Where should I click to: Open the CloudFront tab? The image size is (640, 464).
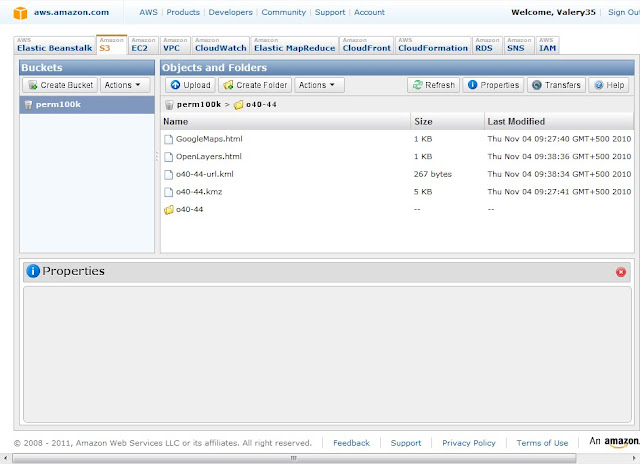tap(367, 45)
